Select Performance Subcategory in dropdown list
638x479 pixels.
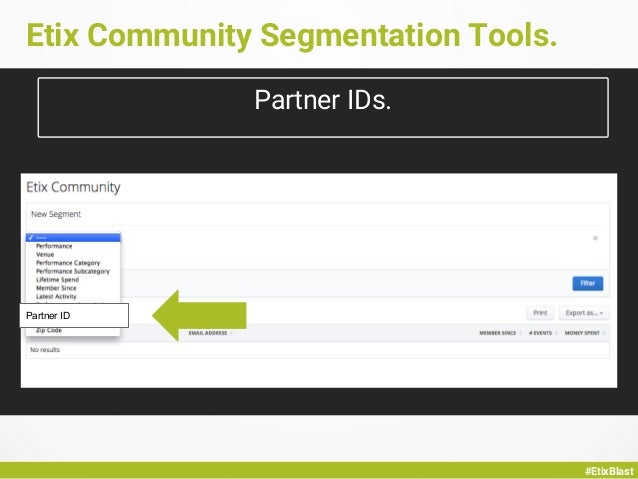[x=73, y=271]
